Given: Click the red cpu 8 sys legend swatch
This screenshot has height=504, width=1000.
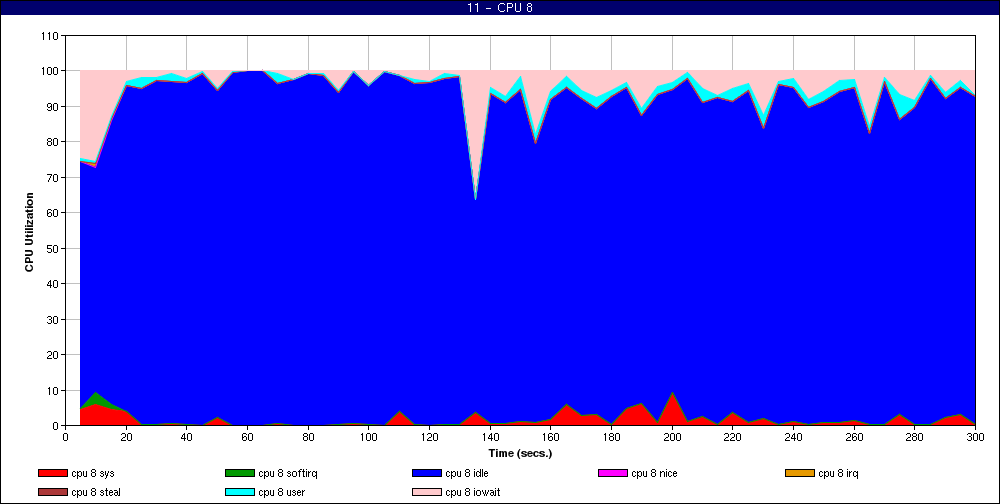Looking at the screenshot, I should tap(52, 473).
